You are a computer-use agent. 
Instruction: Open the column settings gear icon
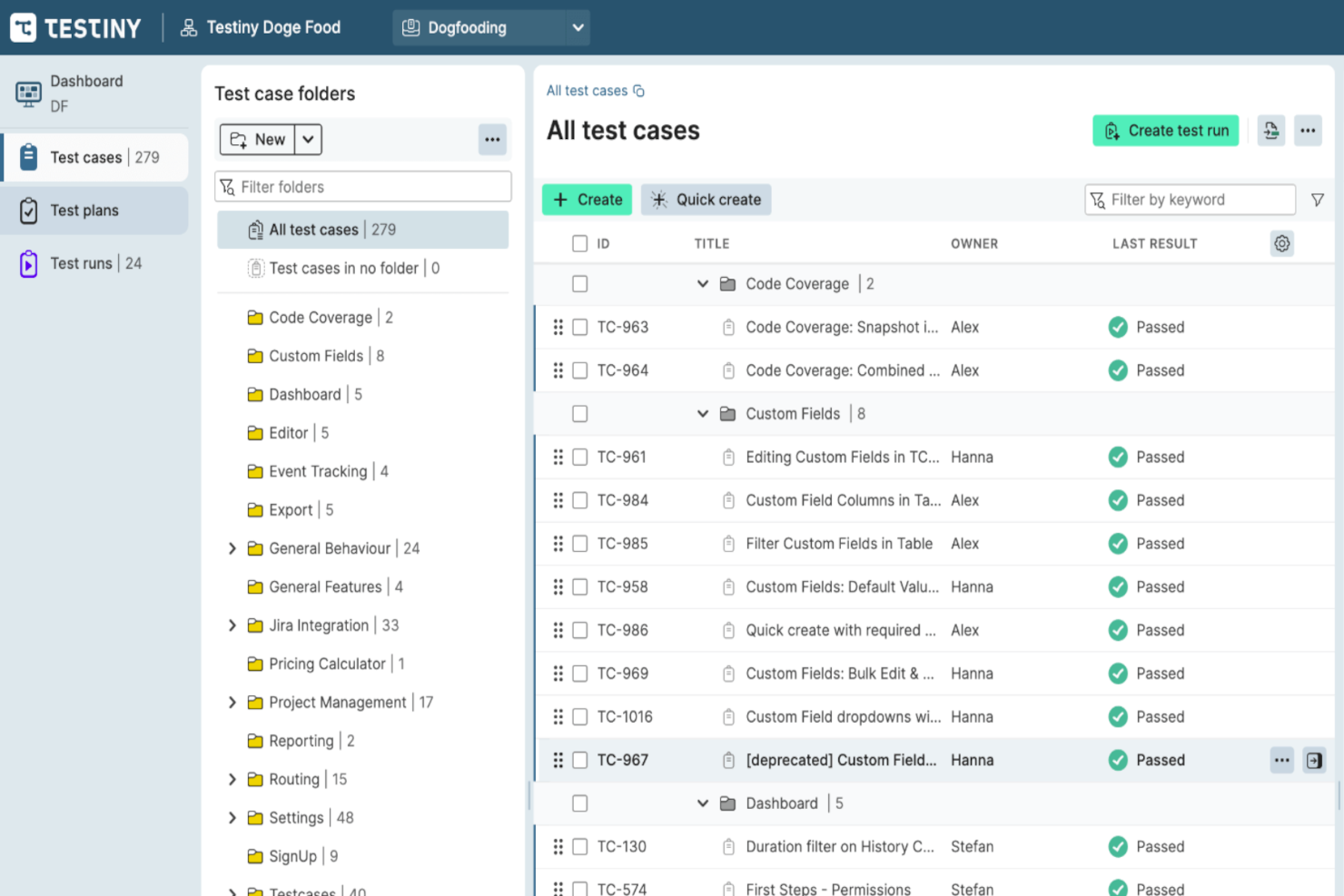1281,243
